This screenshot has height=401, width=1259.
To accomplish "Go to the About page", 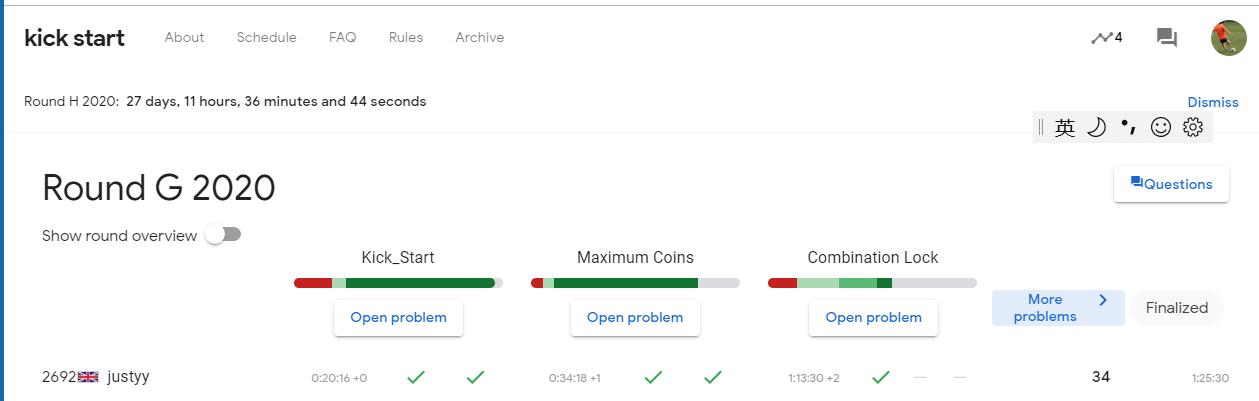I will (184, 38).
